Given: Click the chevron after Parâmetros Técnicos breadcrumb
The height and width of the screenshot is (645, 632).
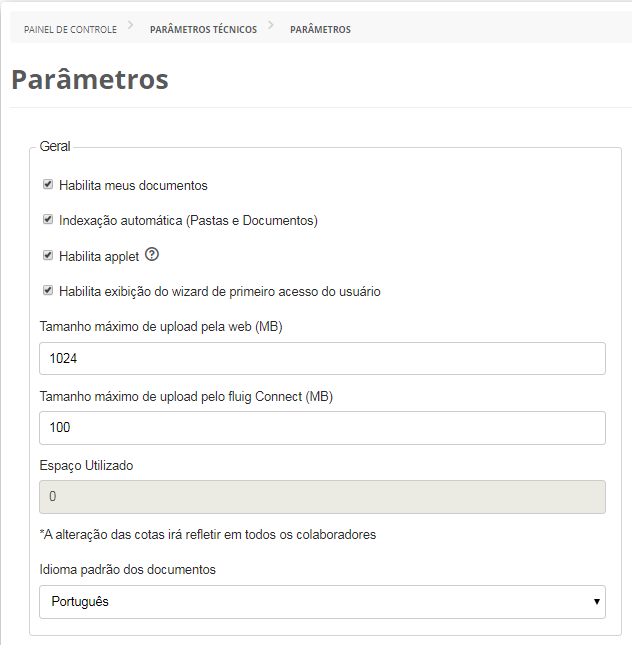Looking at the screenshot, I should tap(270, 27).
